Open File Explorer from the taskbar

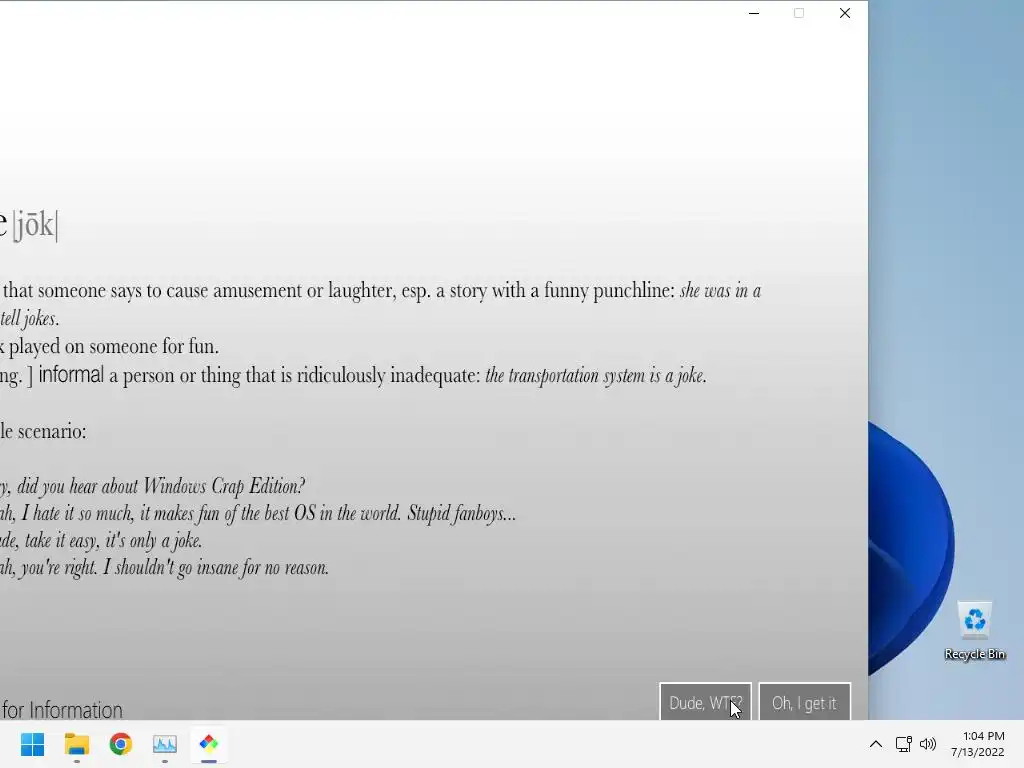76,744
